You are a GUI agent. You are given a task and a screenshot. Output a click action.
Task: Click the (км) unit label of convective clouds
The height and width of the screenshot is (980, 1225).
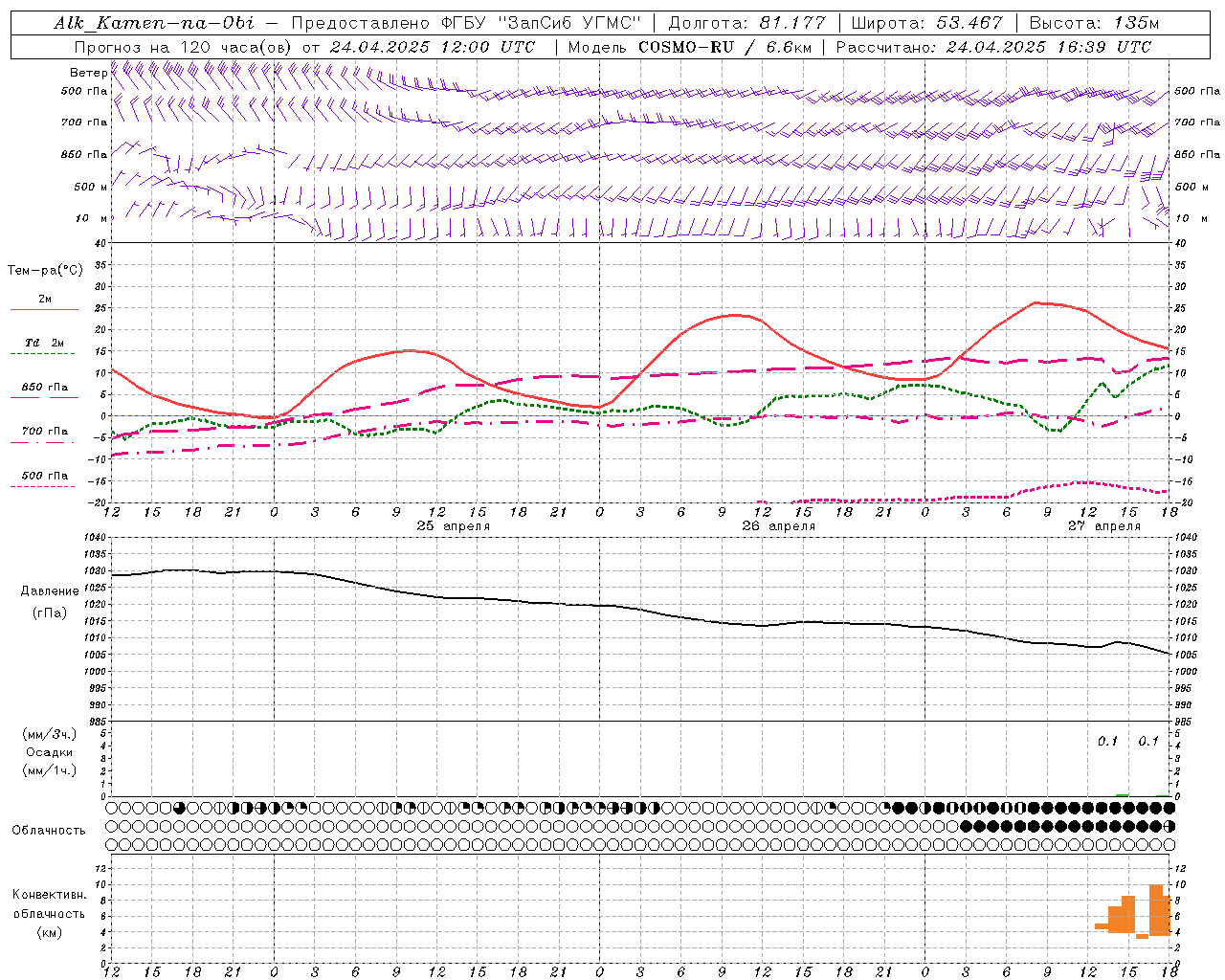(49, 932)
